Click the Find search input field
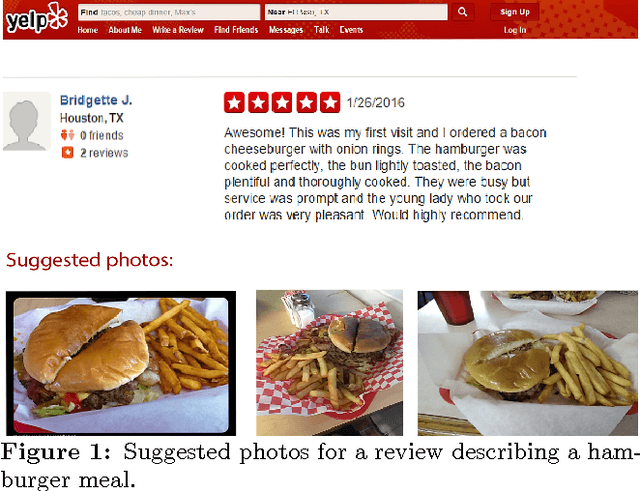Image resolution: width=640 pixels, height=491 pixels. (x=169, y=12)
